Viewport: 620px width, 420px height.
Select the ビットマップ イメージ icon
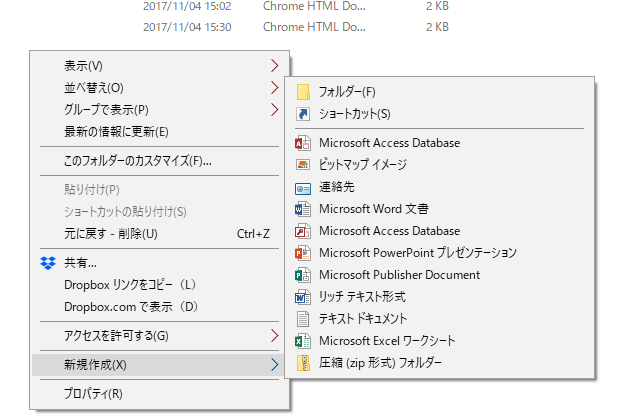303,165
